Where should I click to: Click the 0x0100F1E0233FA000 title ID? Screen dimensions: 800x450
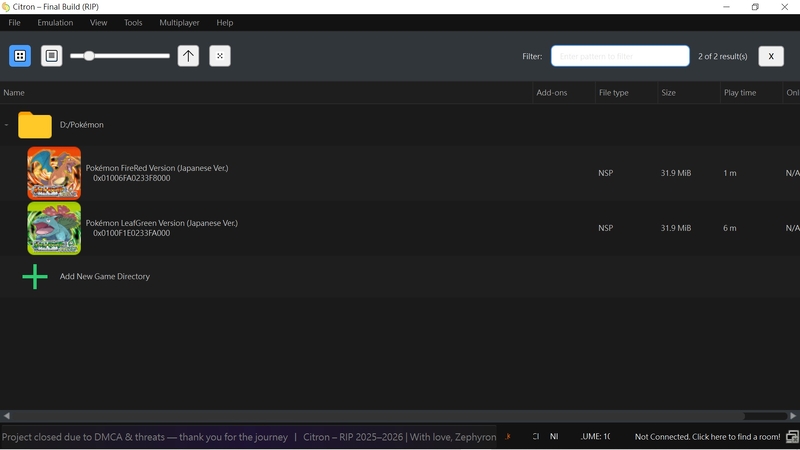tap(132, 233)
